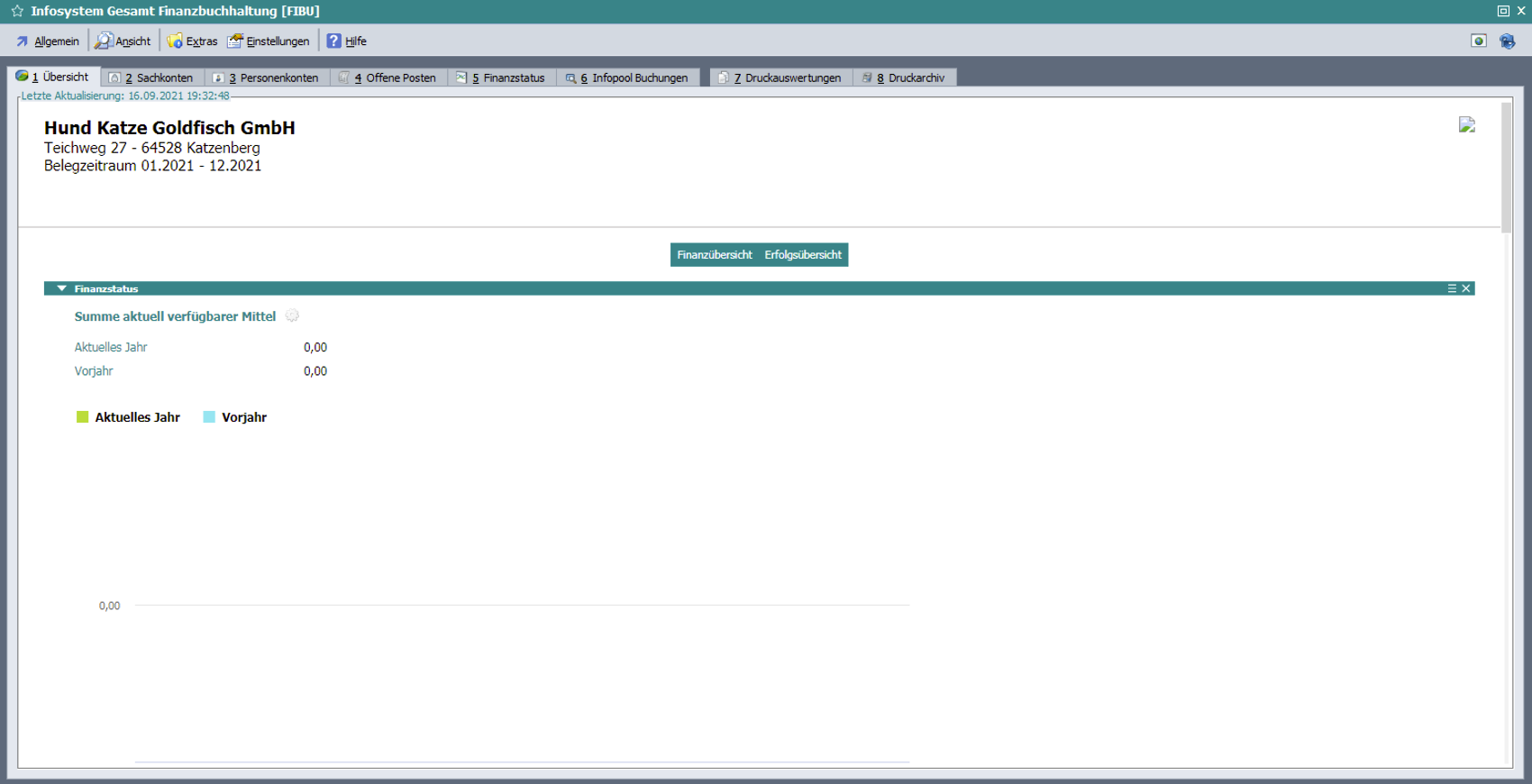Close the Finanzstatus panel
Screen dimensions: 1532x784
coord(1466,288)
